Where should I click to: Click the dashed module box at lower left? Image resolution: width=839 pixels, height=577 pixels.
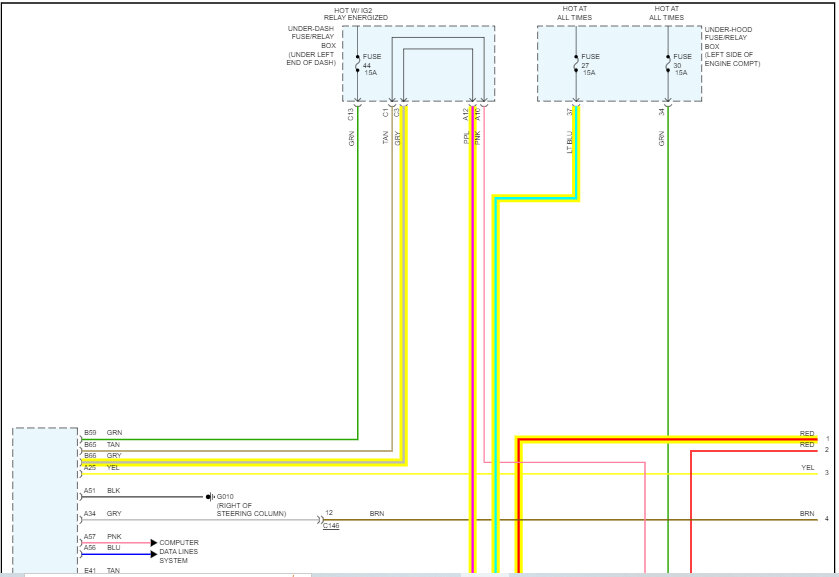coord(45,501)
